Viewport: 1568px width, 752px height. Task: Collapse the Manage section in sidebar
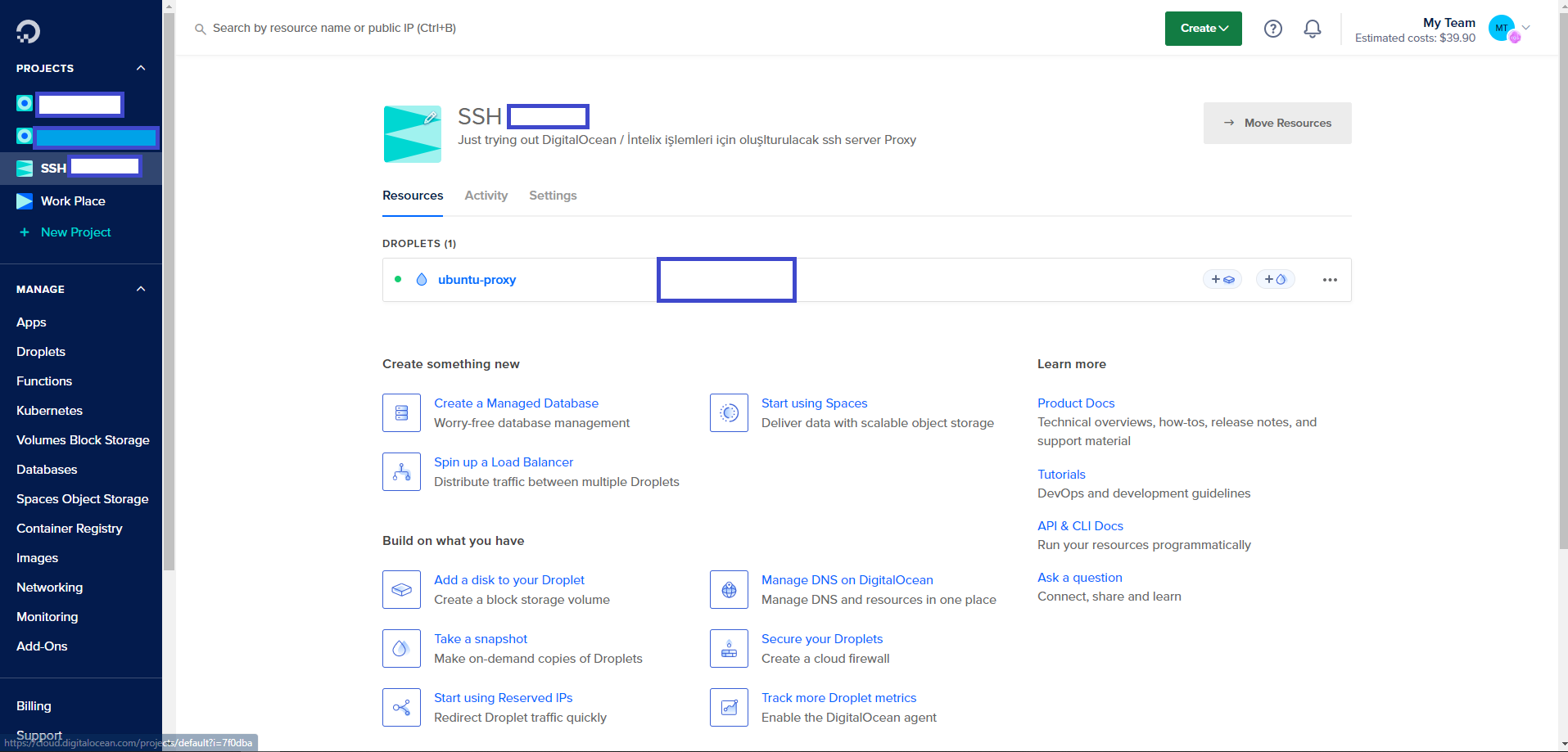(141, 289)
